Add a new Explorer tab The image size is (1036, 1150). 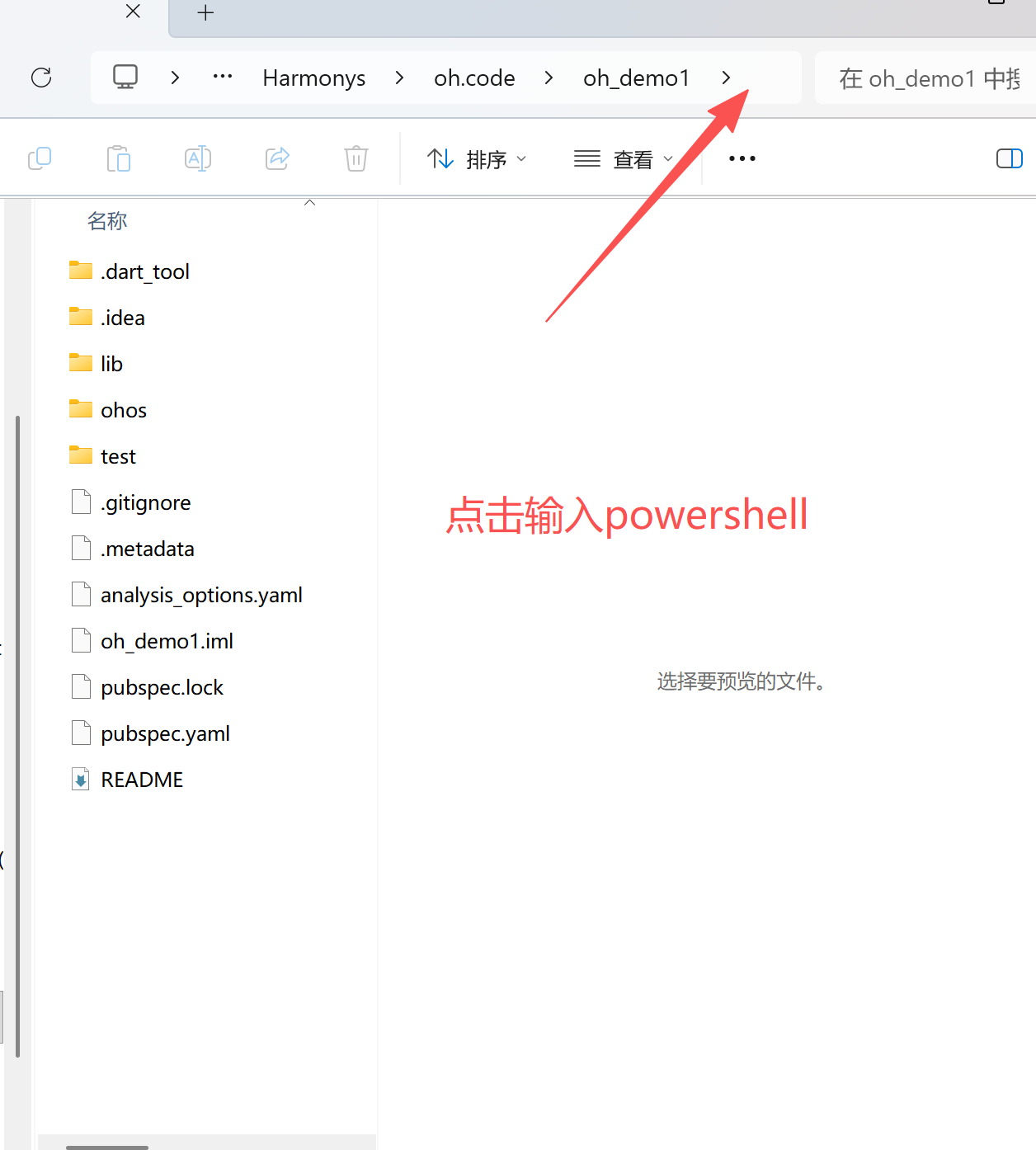(x=206, y=12)
